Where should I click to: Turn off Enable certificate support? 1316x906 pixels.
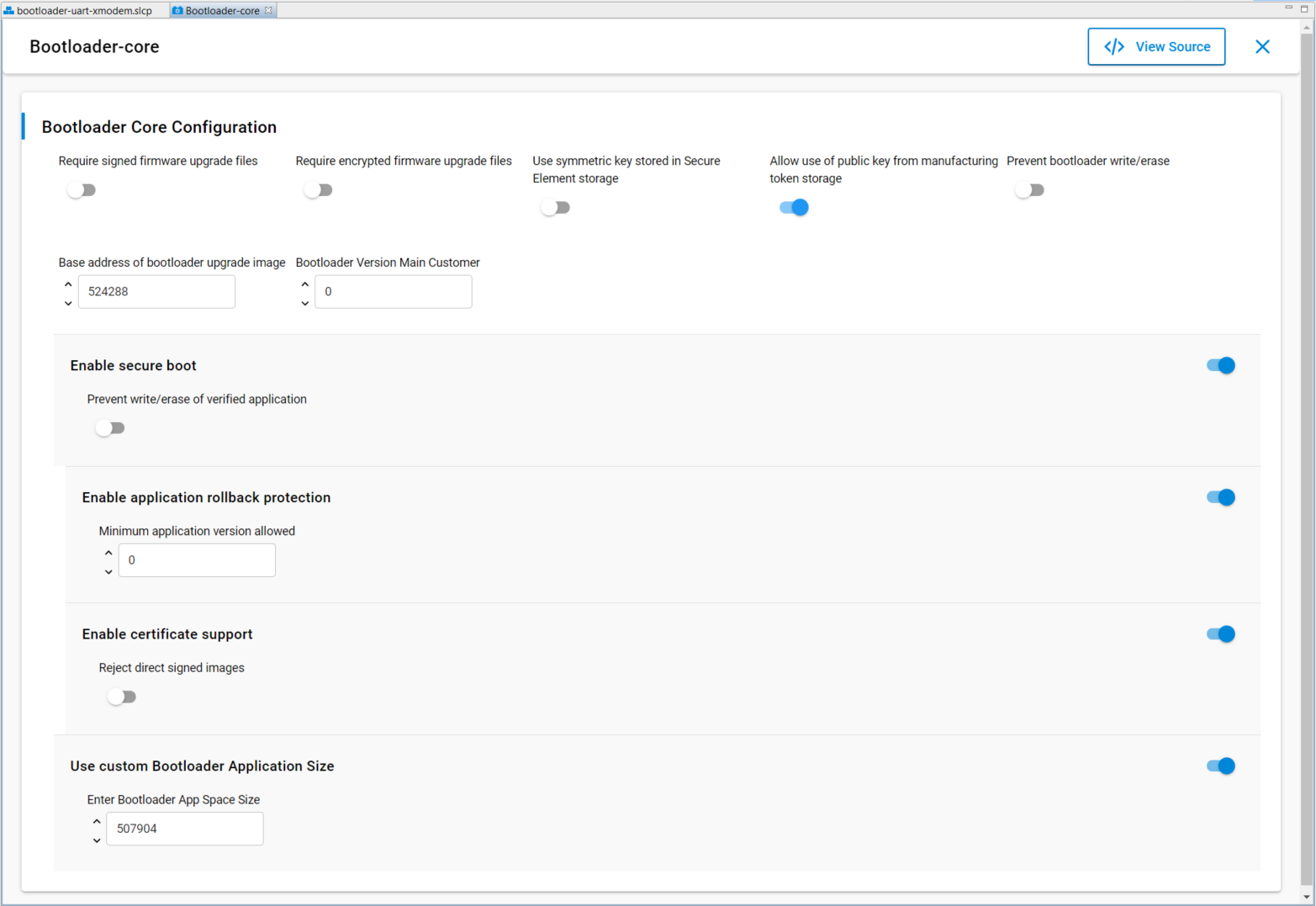(x=1220, y=634)
